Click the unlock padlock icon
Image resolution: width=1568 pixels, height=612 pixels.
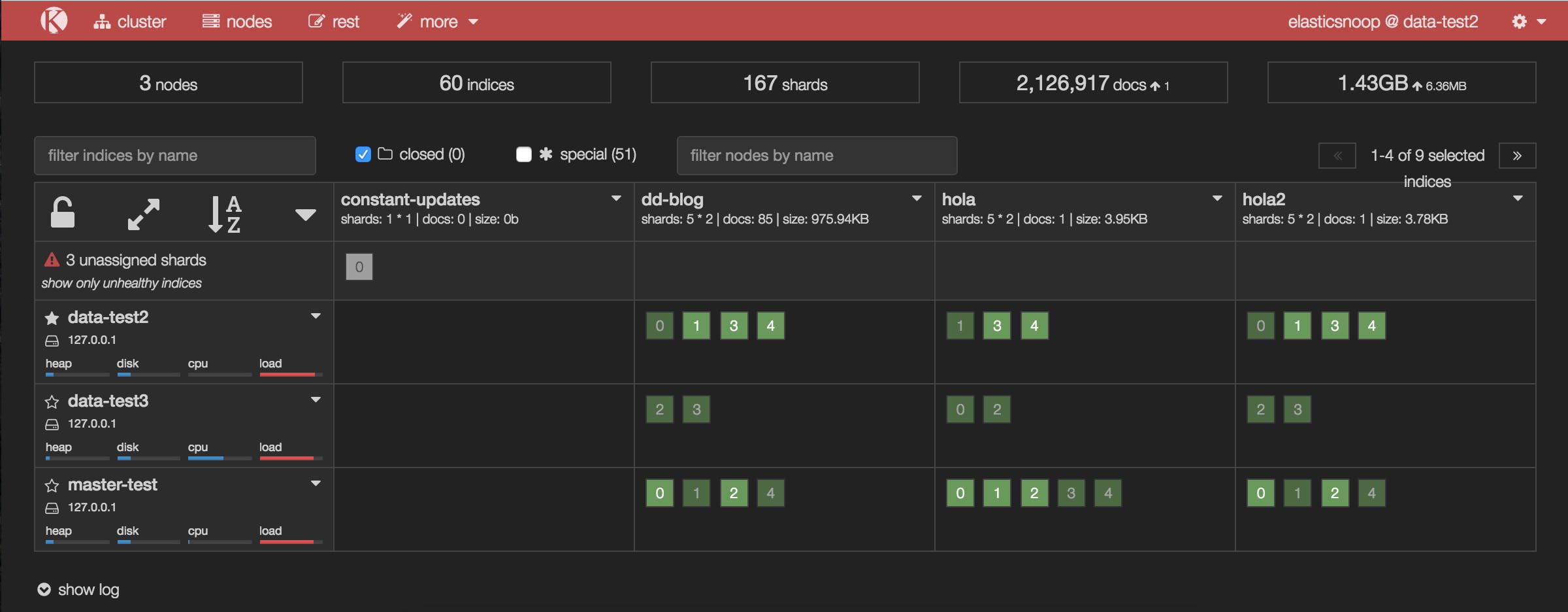(63, 213)
